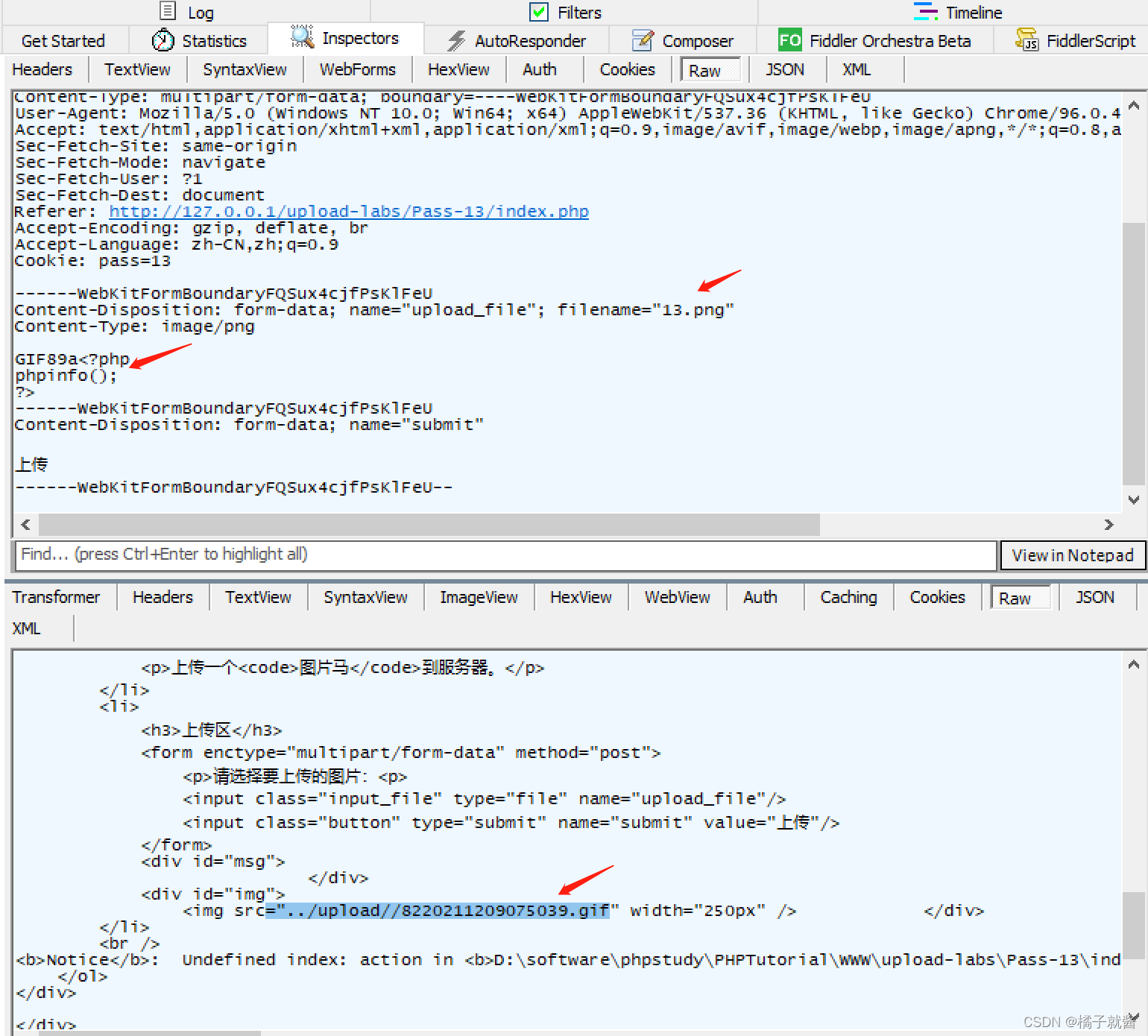
Task: Click the Statistics clock icon
Action: tap(163, 40)
